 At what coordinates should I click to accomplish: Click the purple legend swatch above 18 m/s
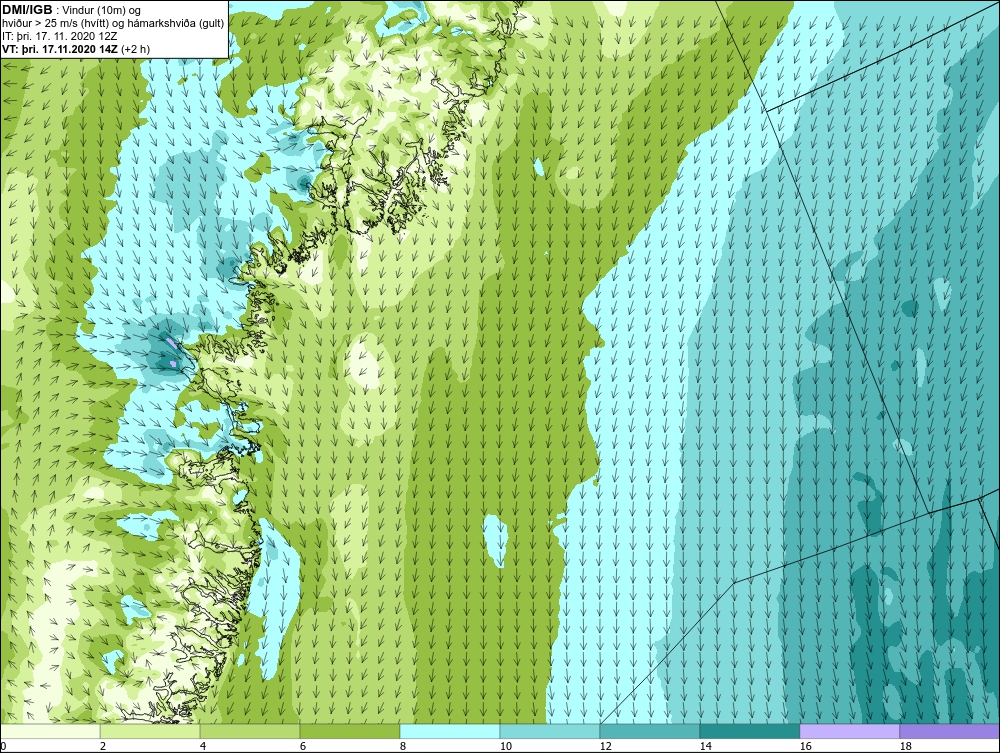(x=950, y=731)
